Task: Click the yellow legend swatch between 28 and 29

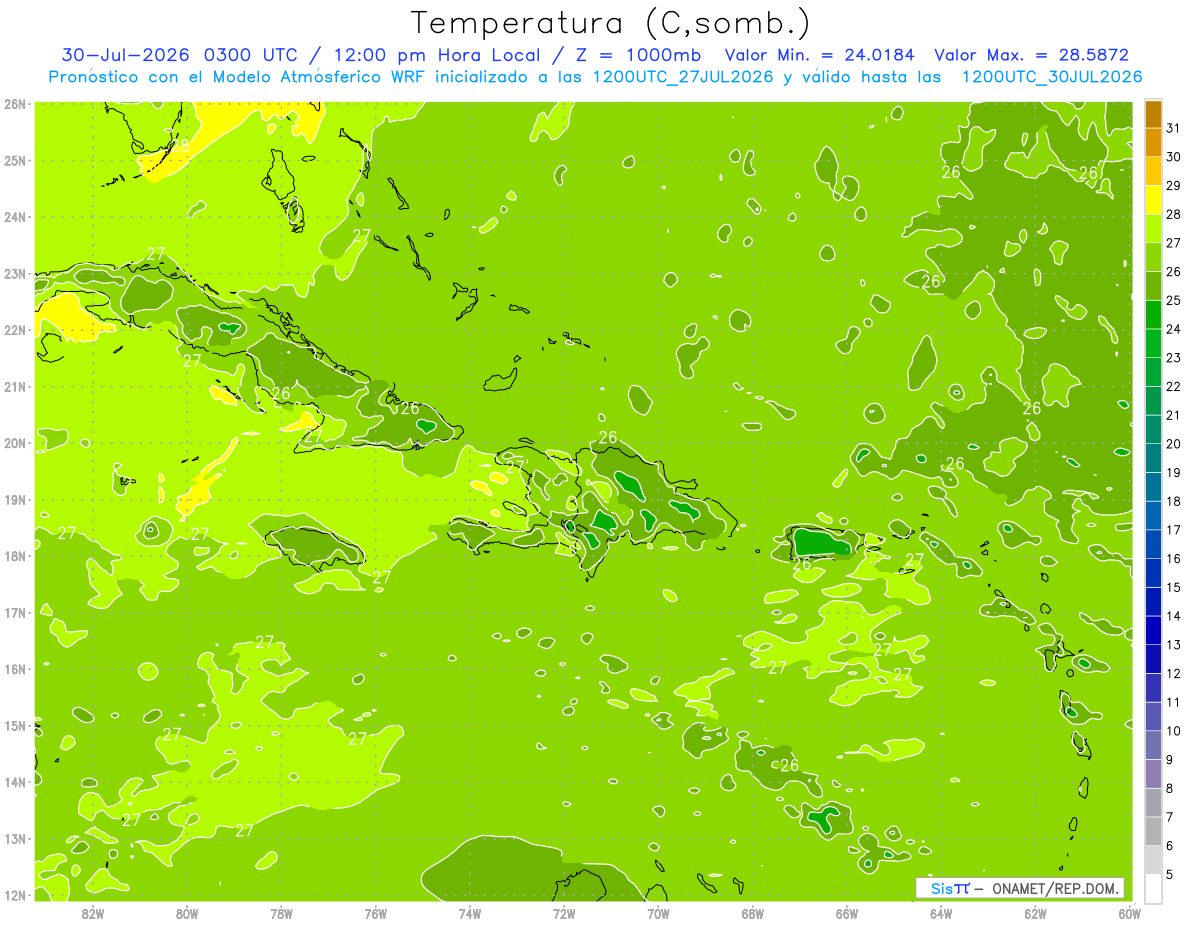Action: pyautogui.click(x=1153, y=200)
